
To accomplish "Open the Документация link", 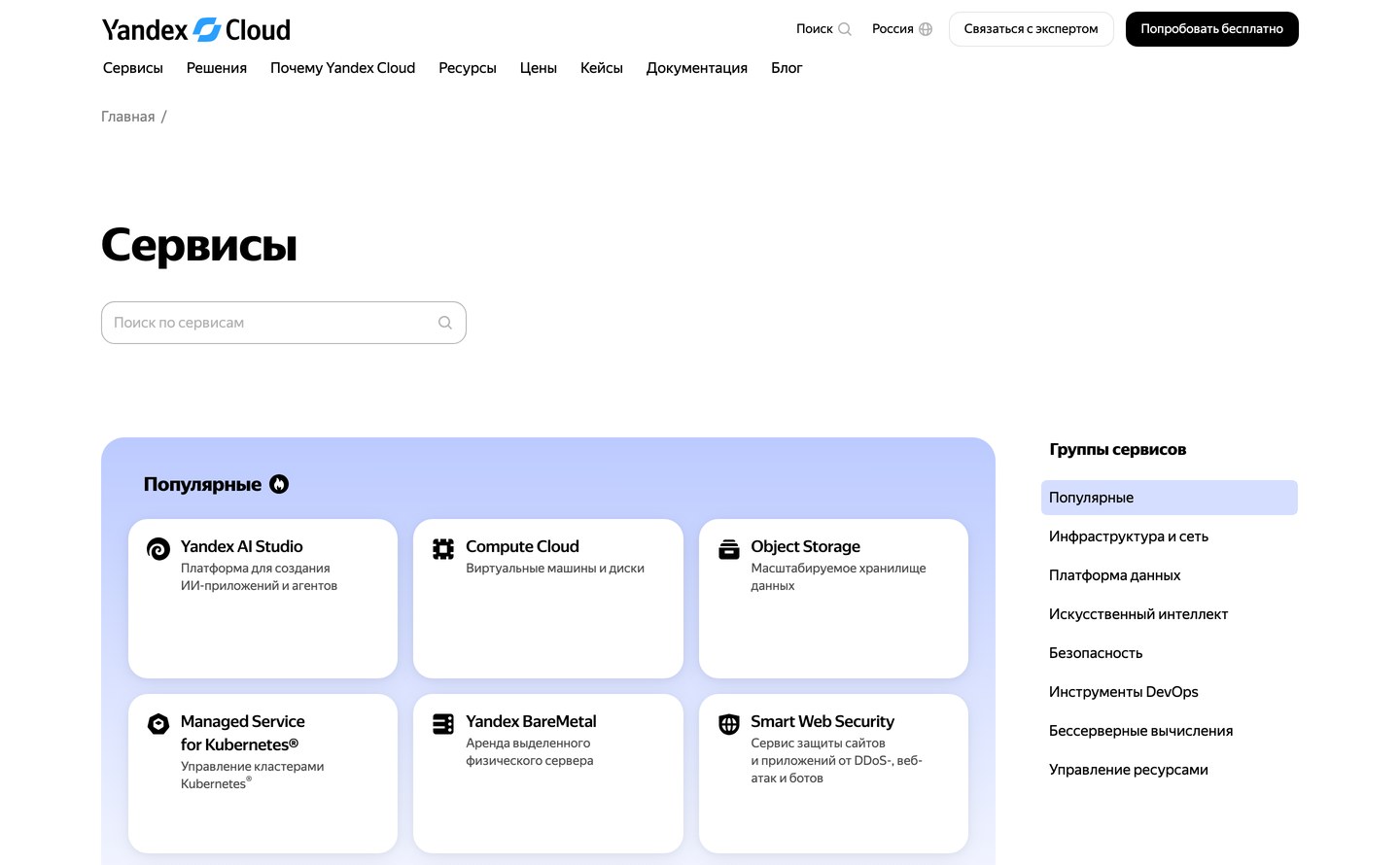I will coord(697,68).
